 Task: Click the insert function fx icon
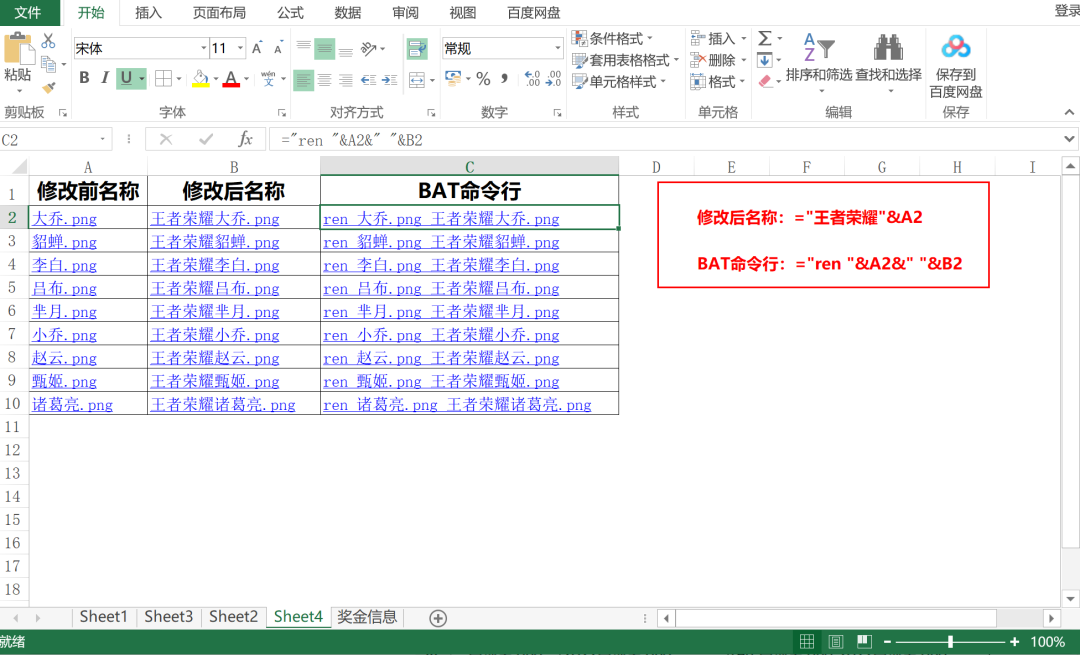point(245,140)
